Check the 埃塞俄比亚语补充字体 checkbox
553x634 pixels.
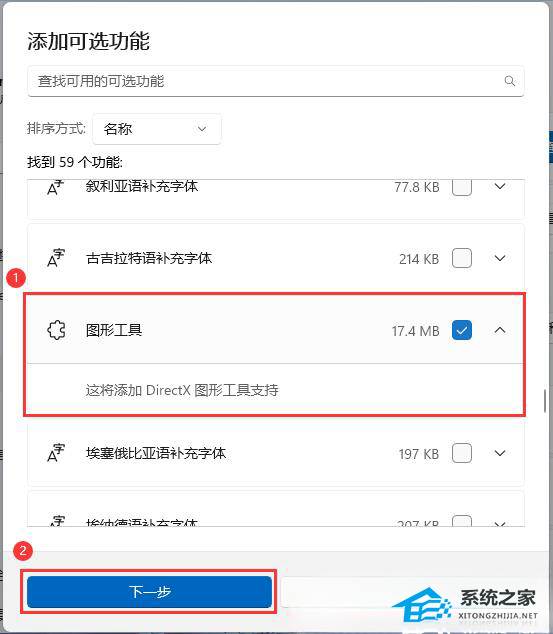point(462,453)
